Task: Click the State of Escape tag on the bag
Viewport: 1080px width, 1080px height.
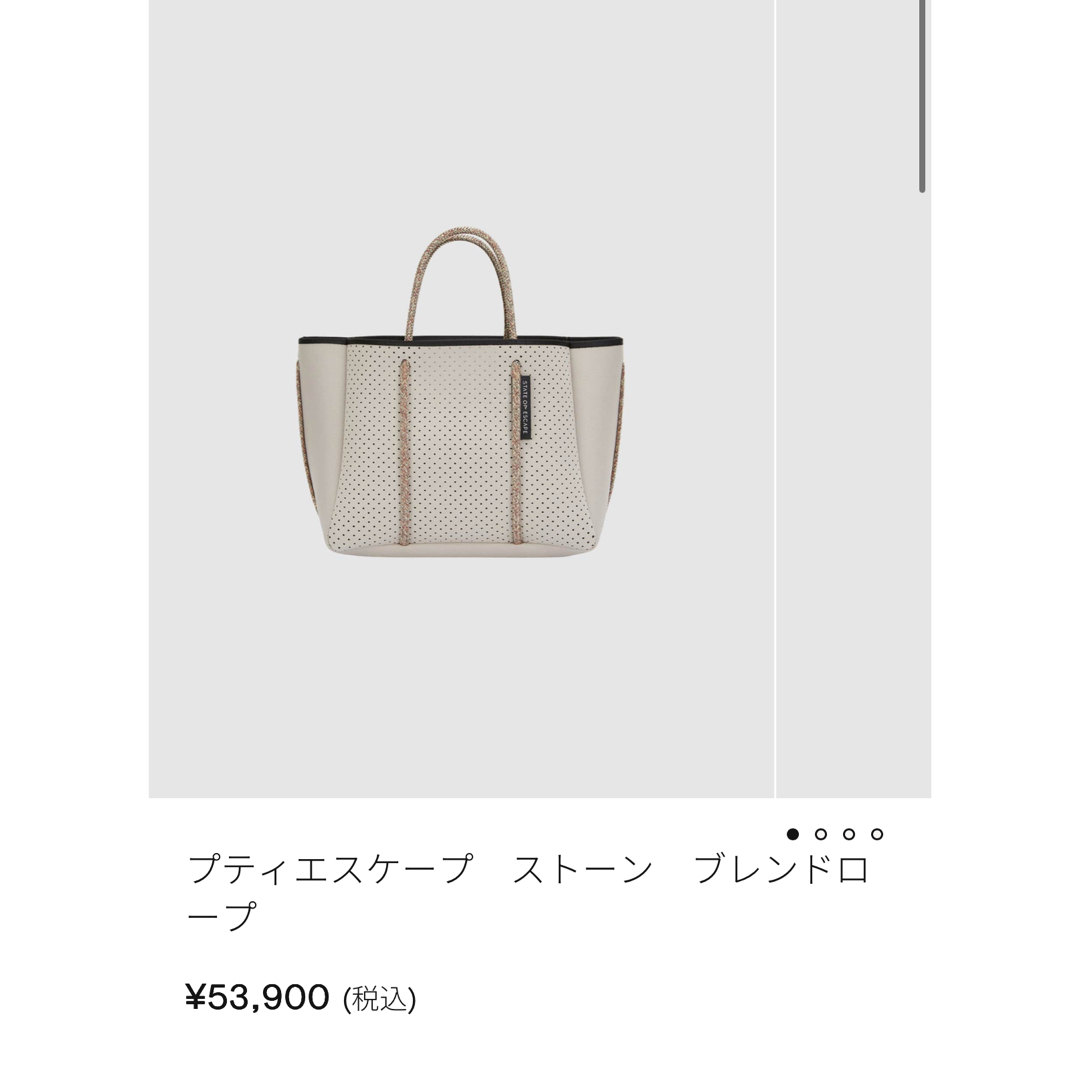Action: [x=526, y=408]
